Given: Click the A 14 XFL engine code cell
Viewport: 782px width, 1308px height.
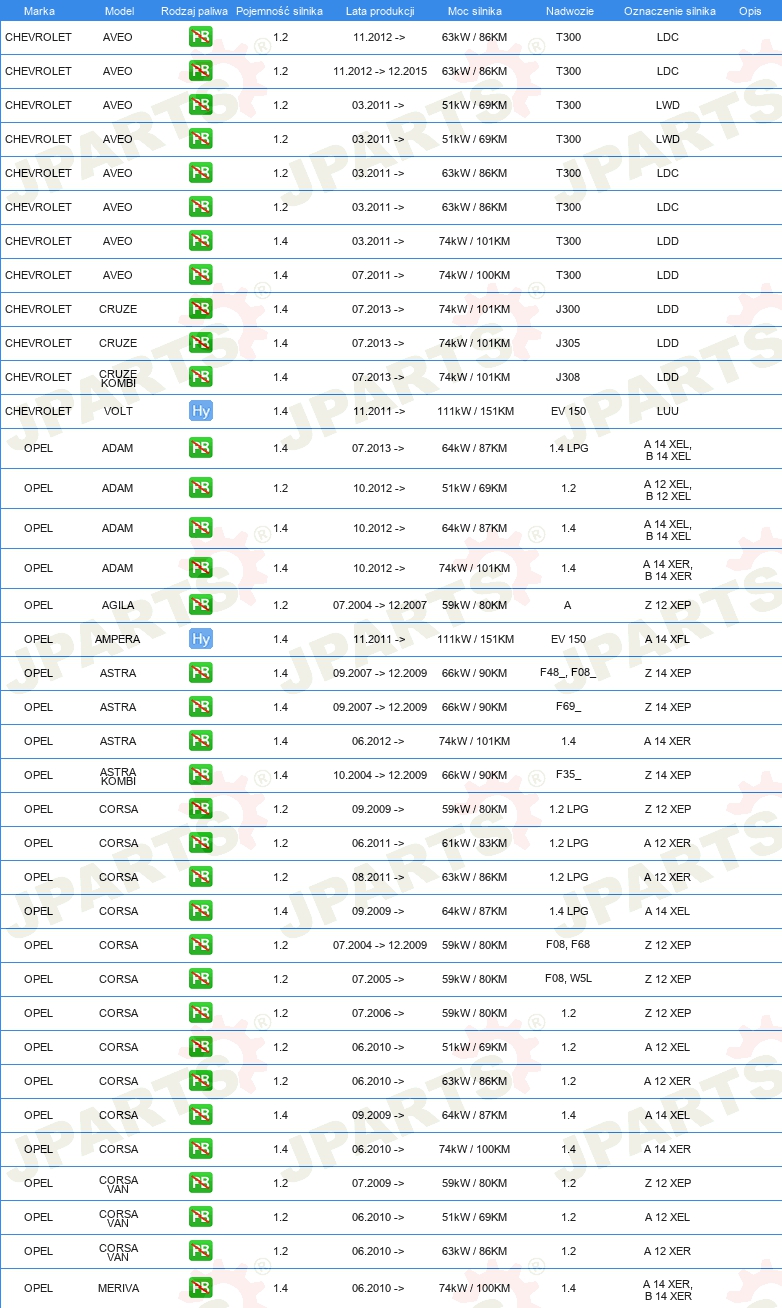Looking at the screenshot, I should click(x=668, y=639).
